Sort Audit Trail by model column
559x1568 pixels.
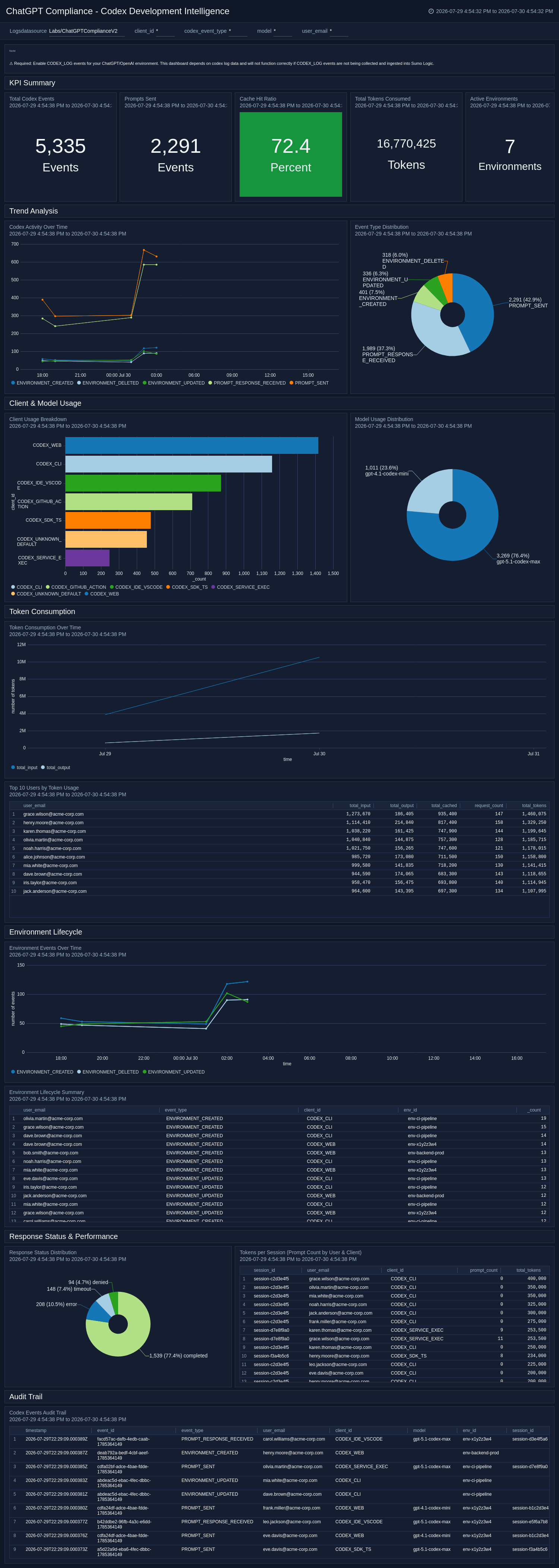(420, 1431)
